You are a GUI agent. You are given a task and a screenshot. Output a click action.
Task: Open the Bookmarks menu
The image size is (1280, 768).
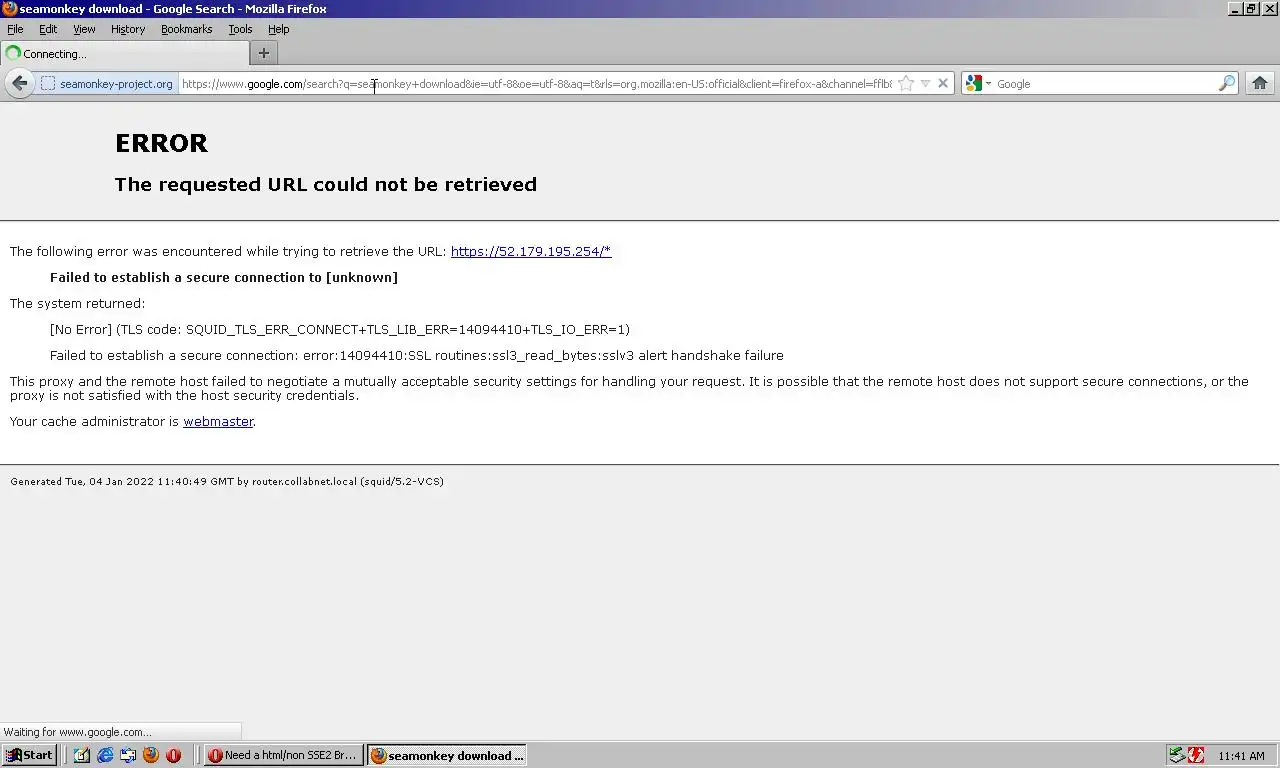coord(187,29)
